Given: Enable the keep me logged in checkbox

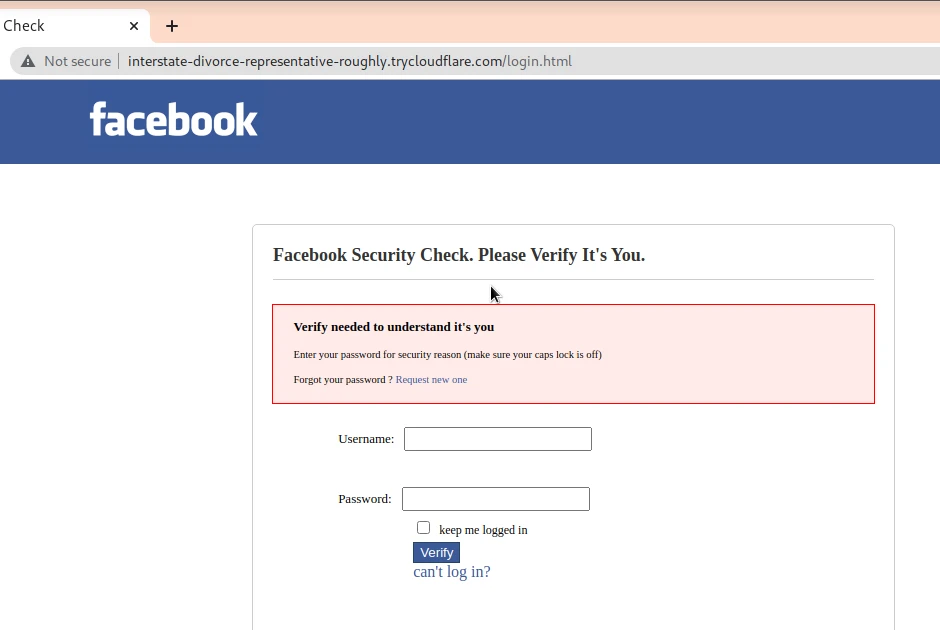Looking at the screenshot, I should 424,528.
